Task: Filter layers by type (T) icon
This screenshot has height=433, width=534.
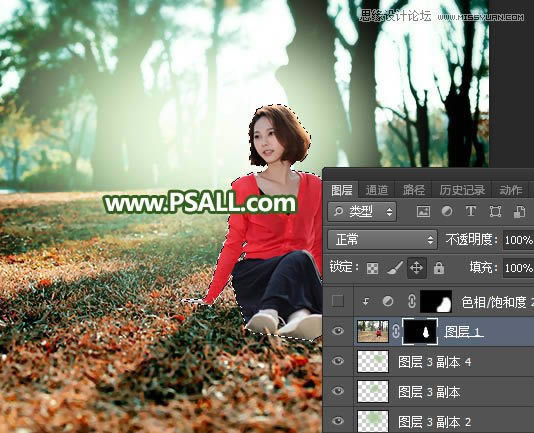Action: 471,212
